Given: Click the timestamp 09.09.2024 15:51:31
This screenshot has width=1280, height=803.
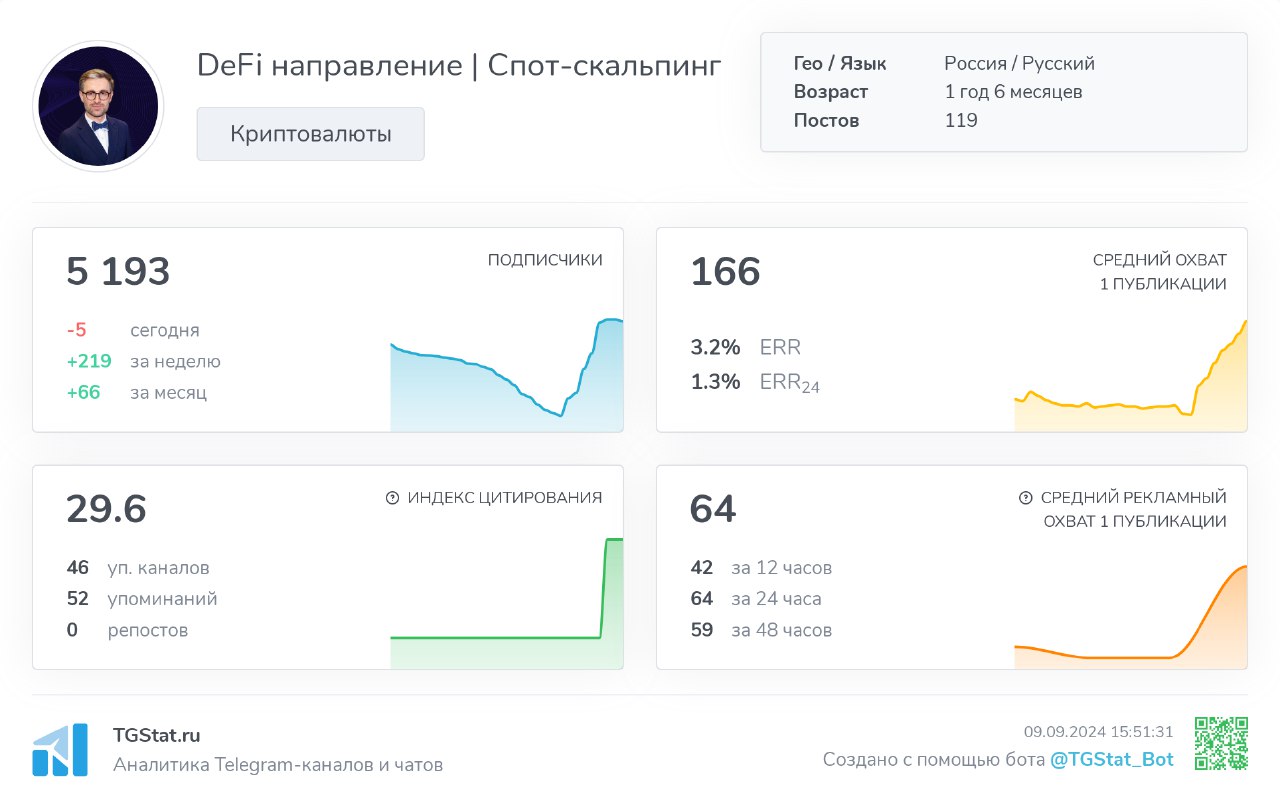Looking at the screenshot, I should [x=1098, y=732].
